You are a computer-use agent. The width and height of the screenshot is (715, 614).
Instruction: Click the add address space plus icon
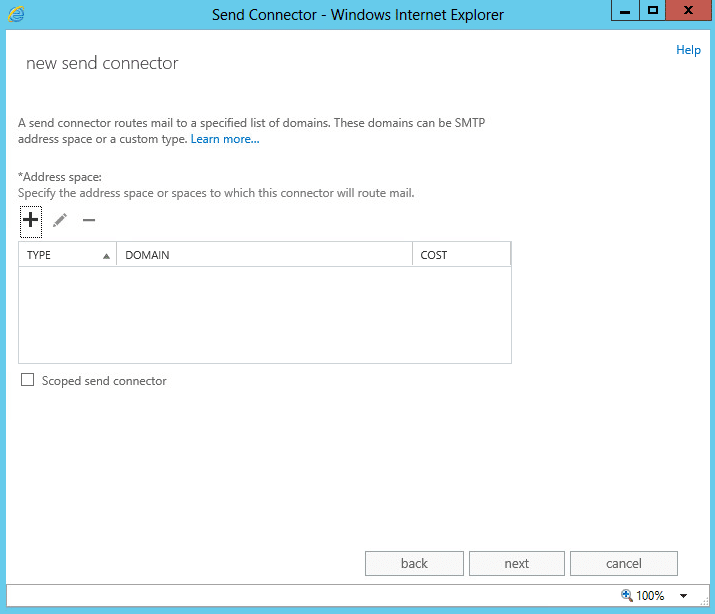[30, 220]
